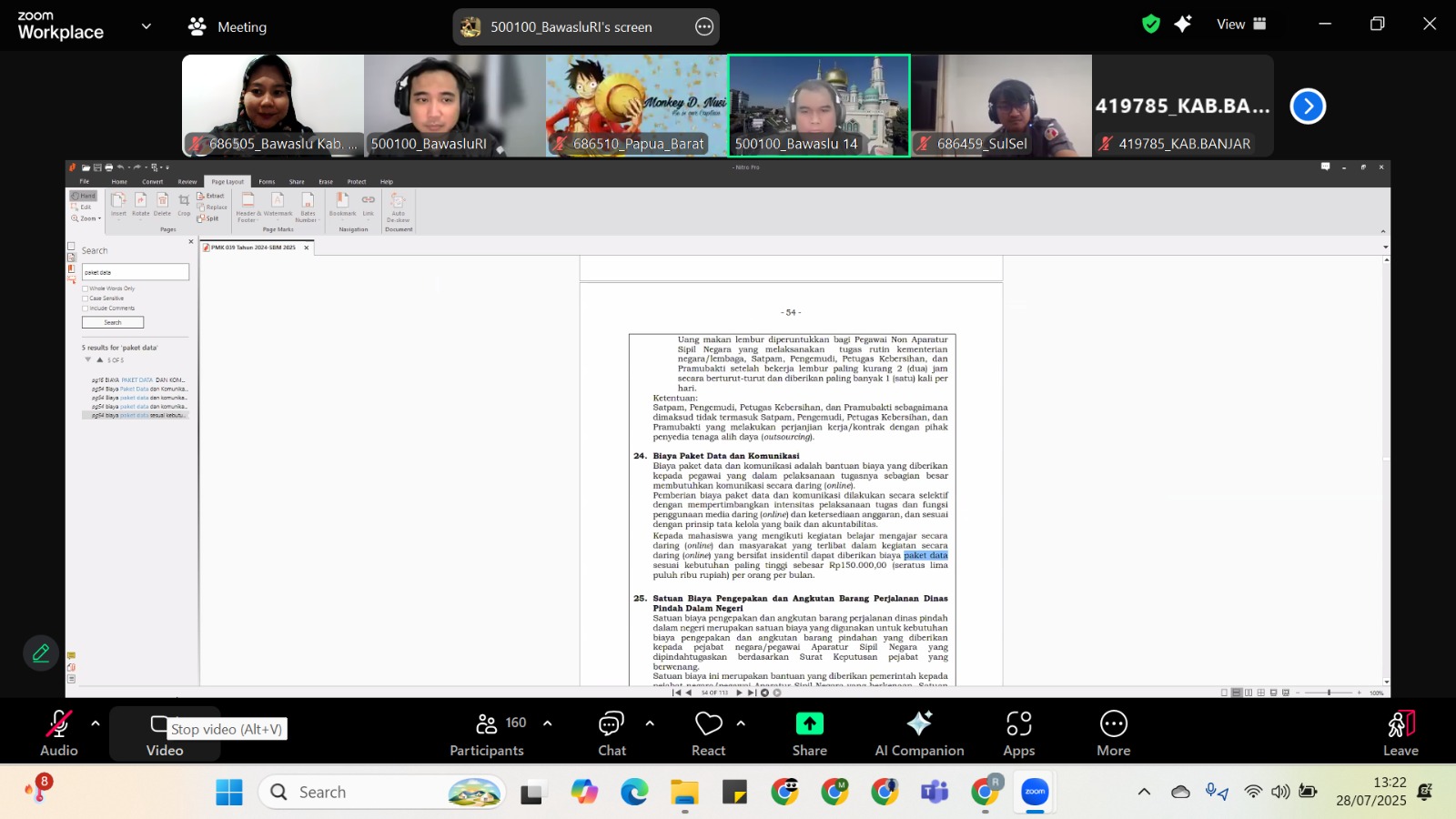Open the React emoji menu
The height and width of the screenshot is (819, 1456).
click(x=708, y=733)
